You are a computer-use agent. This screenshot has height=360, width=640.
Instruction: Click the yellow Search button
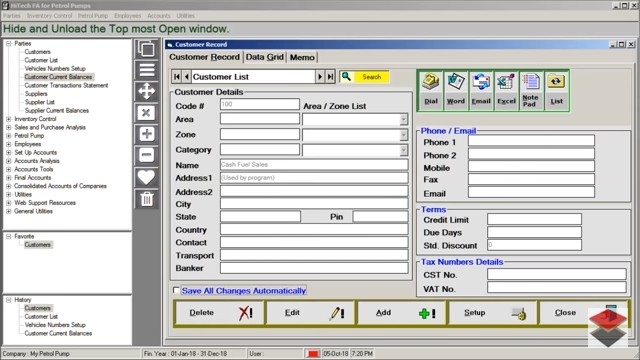coord(364,77)
